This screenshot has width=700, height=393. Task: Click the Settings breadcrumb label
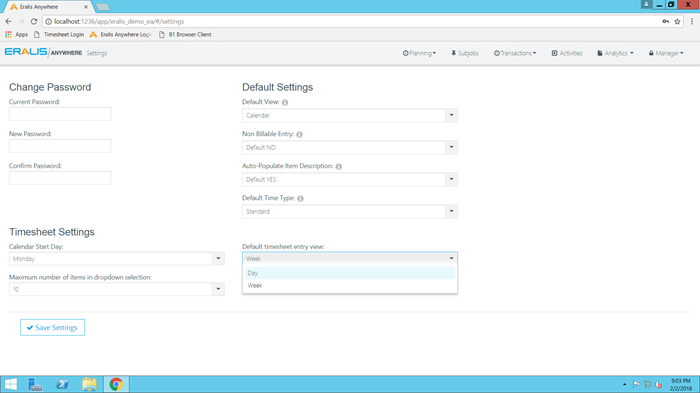coord(97,53)
